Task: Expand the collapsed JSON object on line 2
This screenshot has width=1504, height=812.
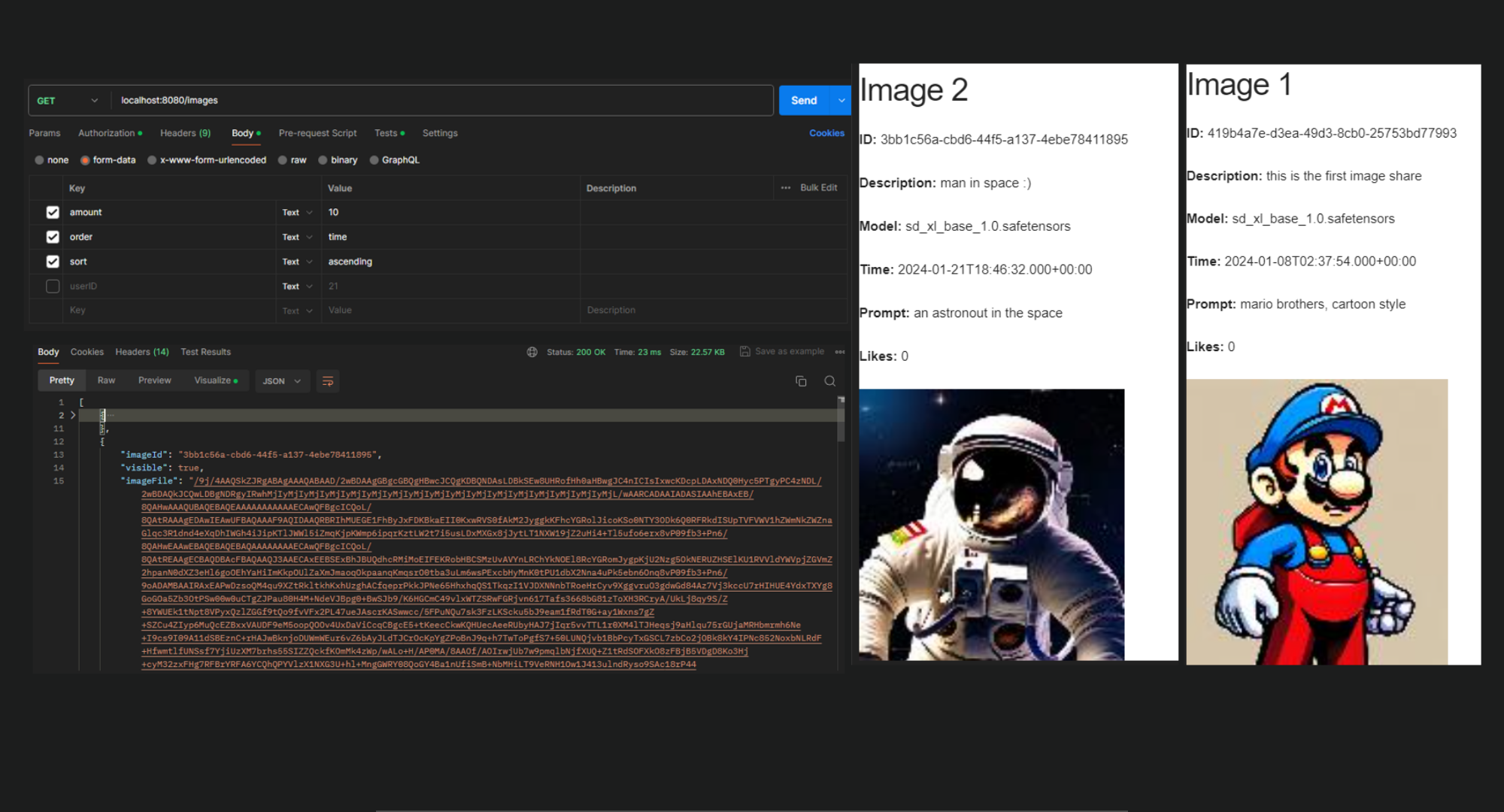Action: [x=73, y=415]
